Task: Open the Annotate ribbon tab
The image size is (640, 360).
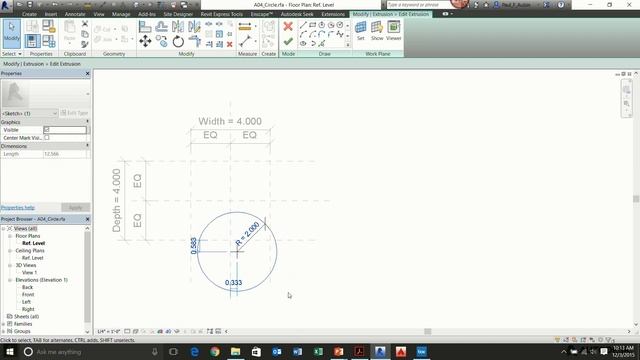Action: [x=75, y=14]
